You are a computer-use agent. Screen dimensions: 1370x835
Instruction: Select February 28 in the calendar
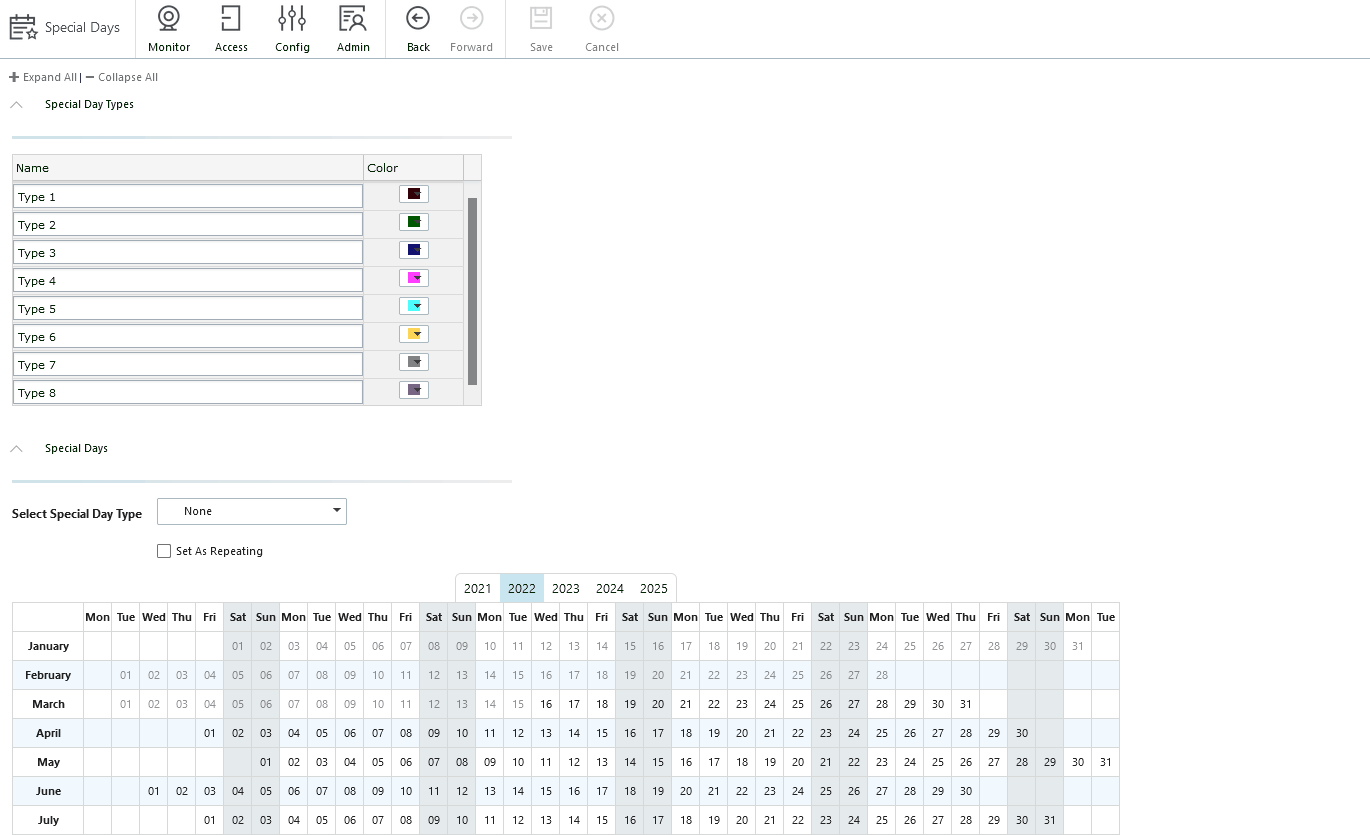point(882,675)
